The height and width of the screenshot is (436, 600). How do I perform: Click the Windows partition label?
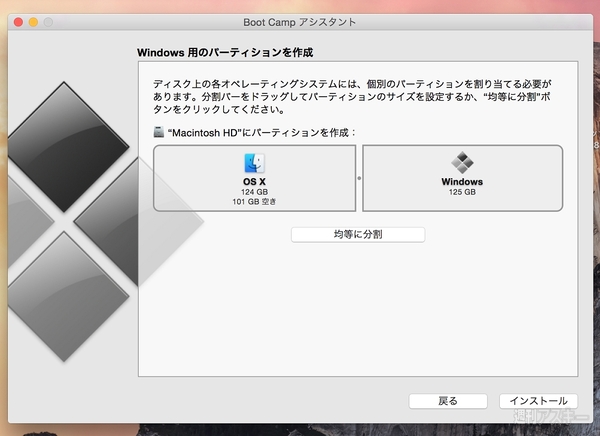coord(462,181)
